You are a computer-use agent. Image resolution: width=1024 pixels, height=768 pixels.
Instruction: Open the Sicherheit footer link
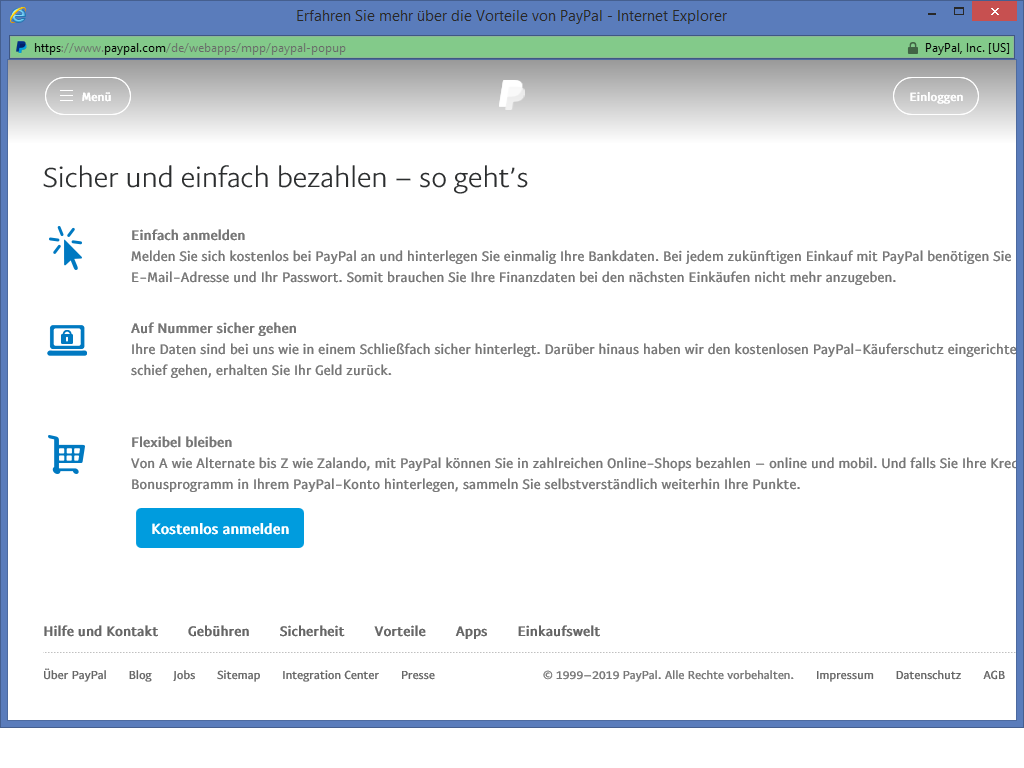(311, 631)
